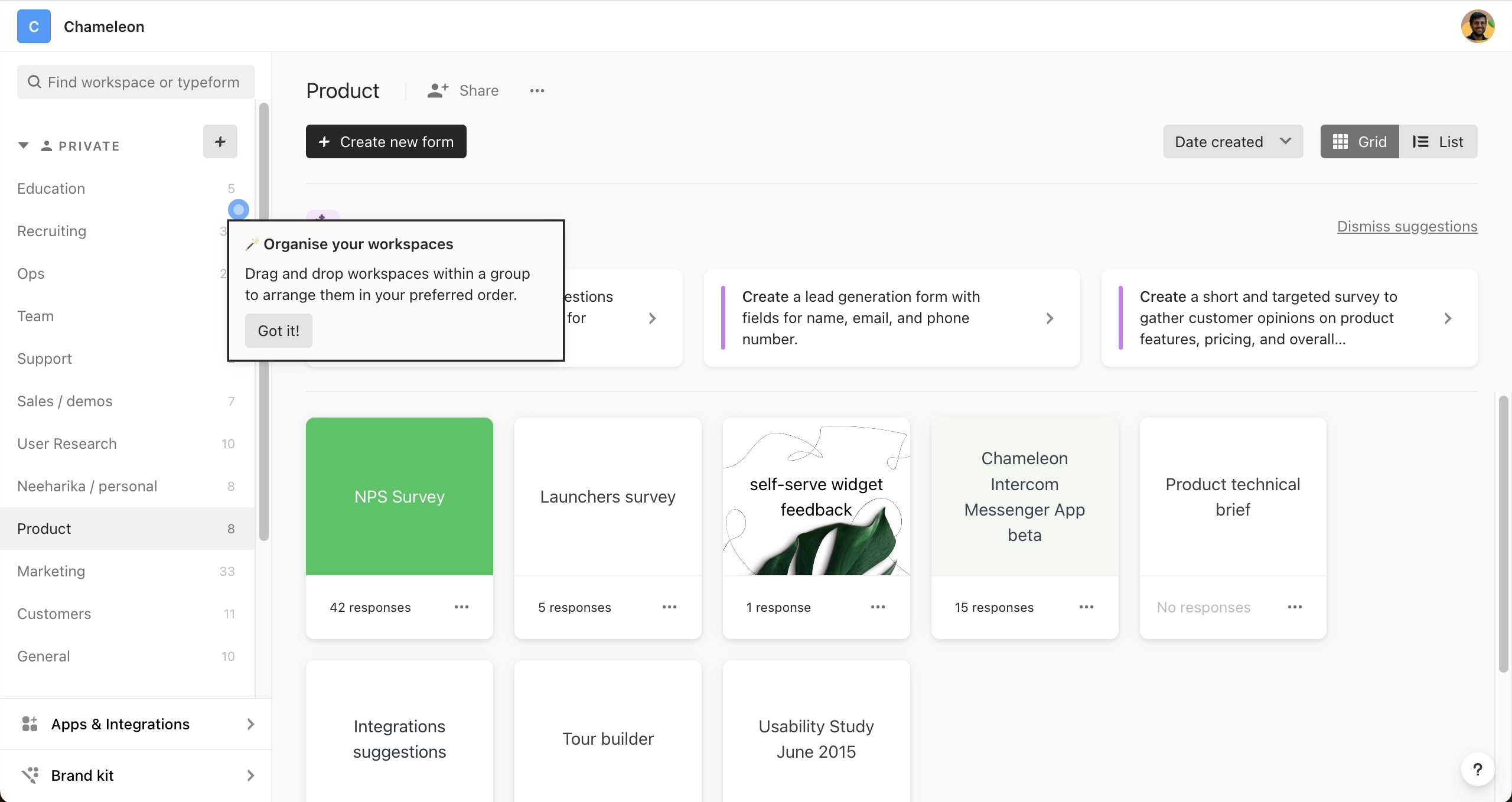Click the blue hotspot beacon near Education
The image size is (1512, 802).
pyautogui.click(x=239, y=210)
